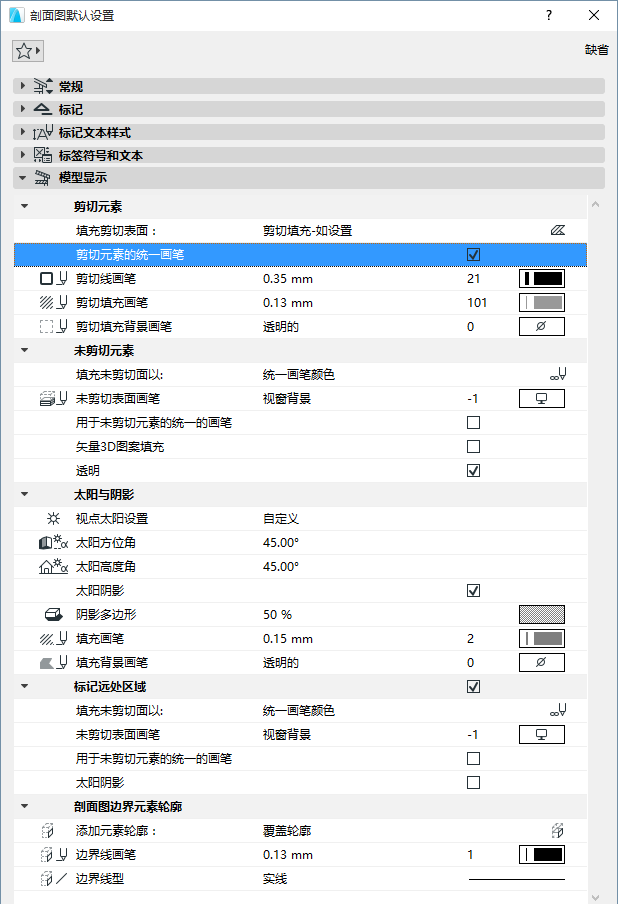
Task: Edit the 太阳方位角 value 45.00°
Action: pos(281,543)
